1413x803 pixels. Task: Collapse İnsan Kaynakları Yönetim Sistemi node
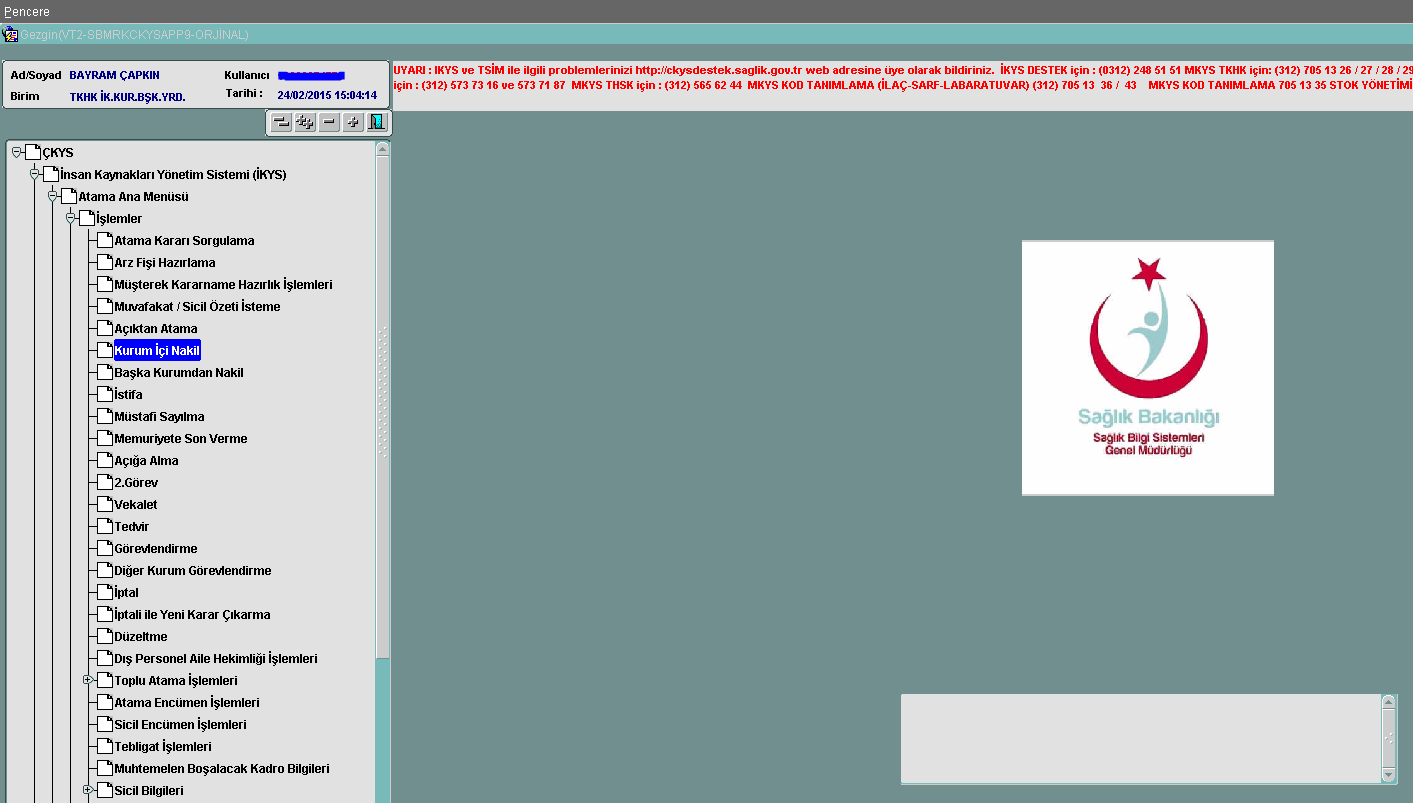[x=35, y=174]
